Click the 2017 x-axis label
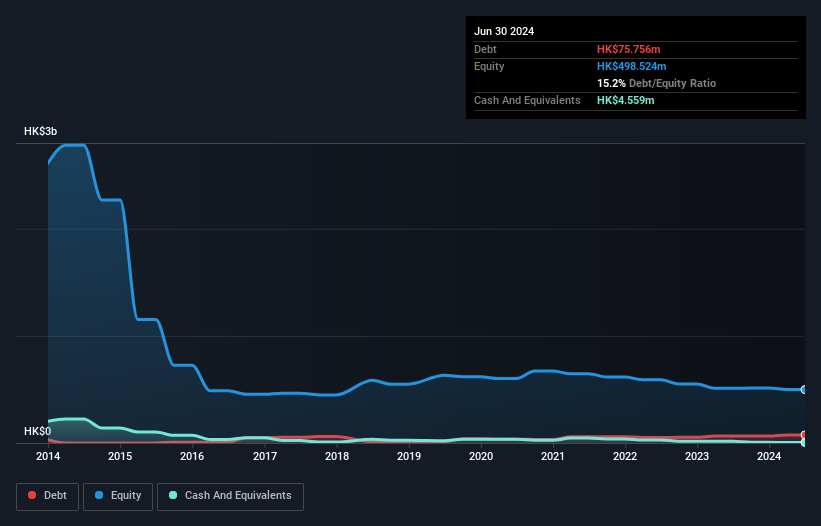821x526 pixels. (265, 456)
